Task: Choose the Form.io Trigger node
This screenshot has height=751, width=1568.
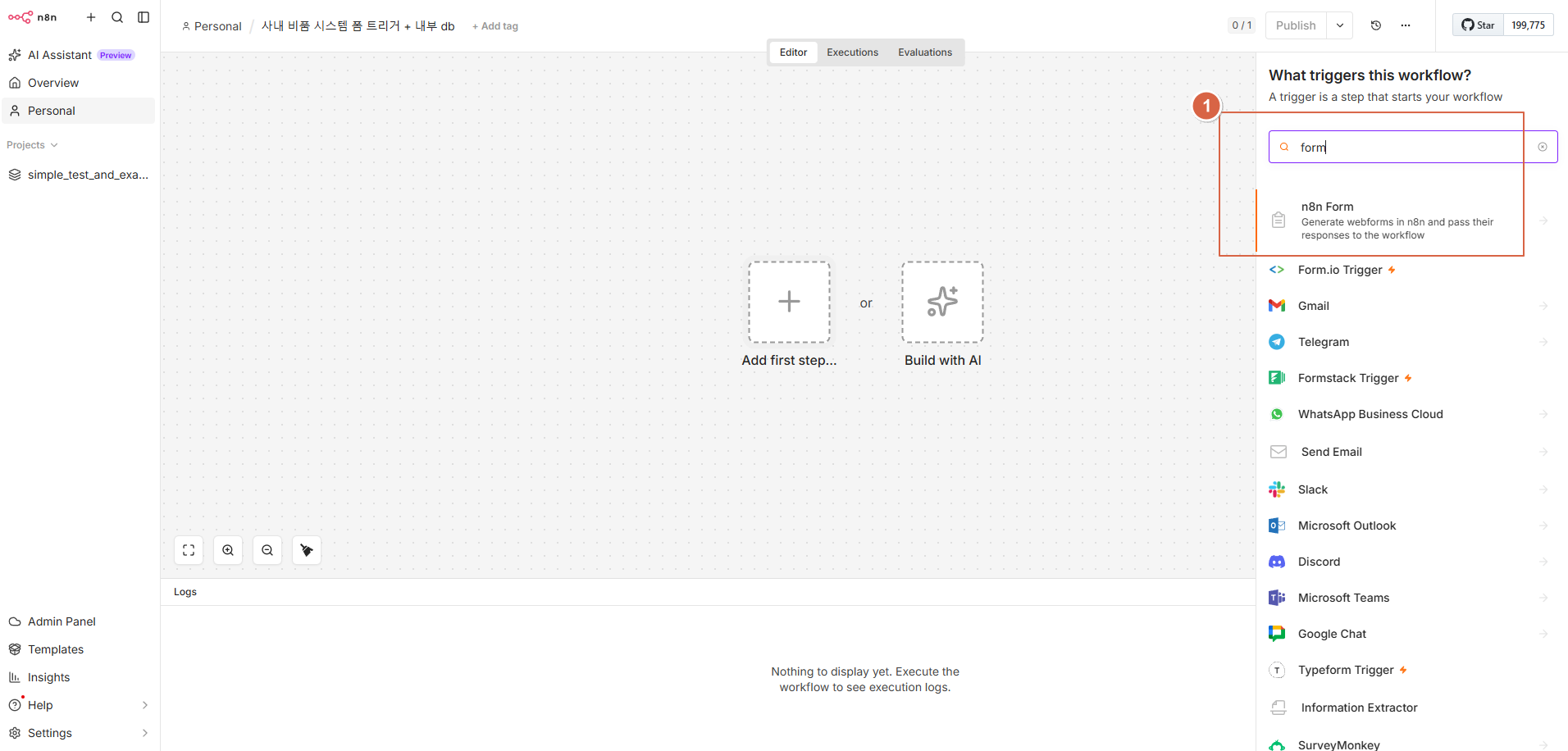Action: tap(1408, 270)
